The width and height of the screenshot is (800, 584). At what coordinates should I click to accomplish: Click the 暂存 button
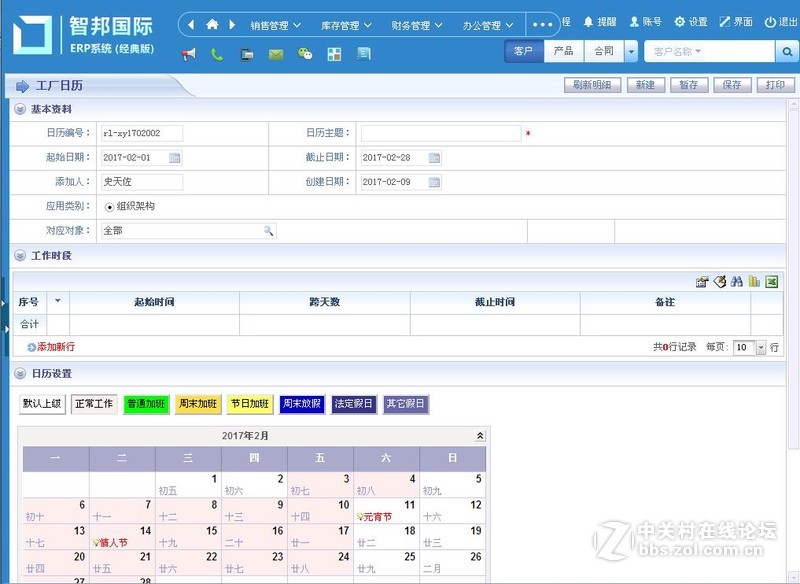(689, 85)
